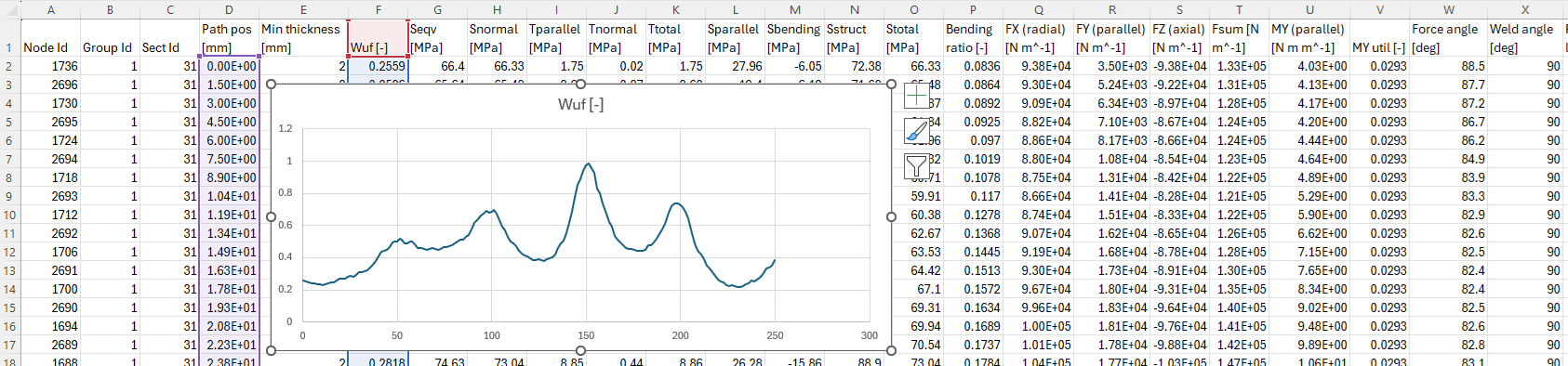Screen dimensions: 1568x366
Task: Select column F header
Action: click(x=379, y=9)
